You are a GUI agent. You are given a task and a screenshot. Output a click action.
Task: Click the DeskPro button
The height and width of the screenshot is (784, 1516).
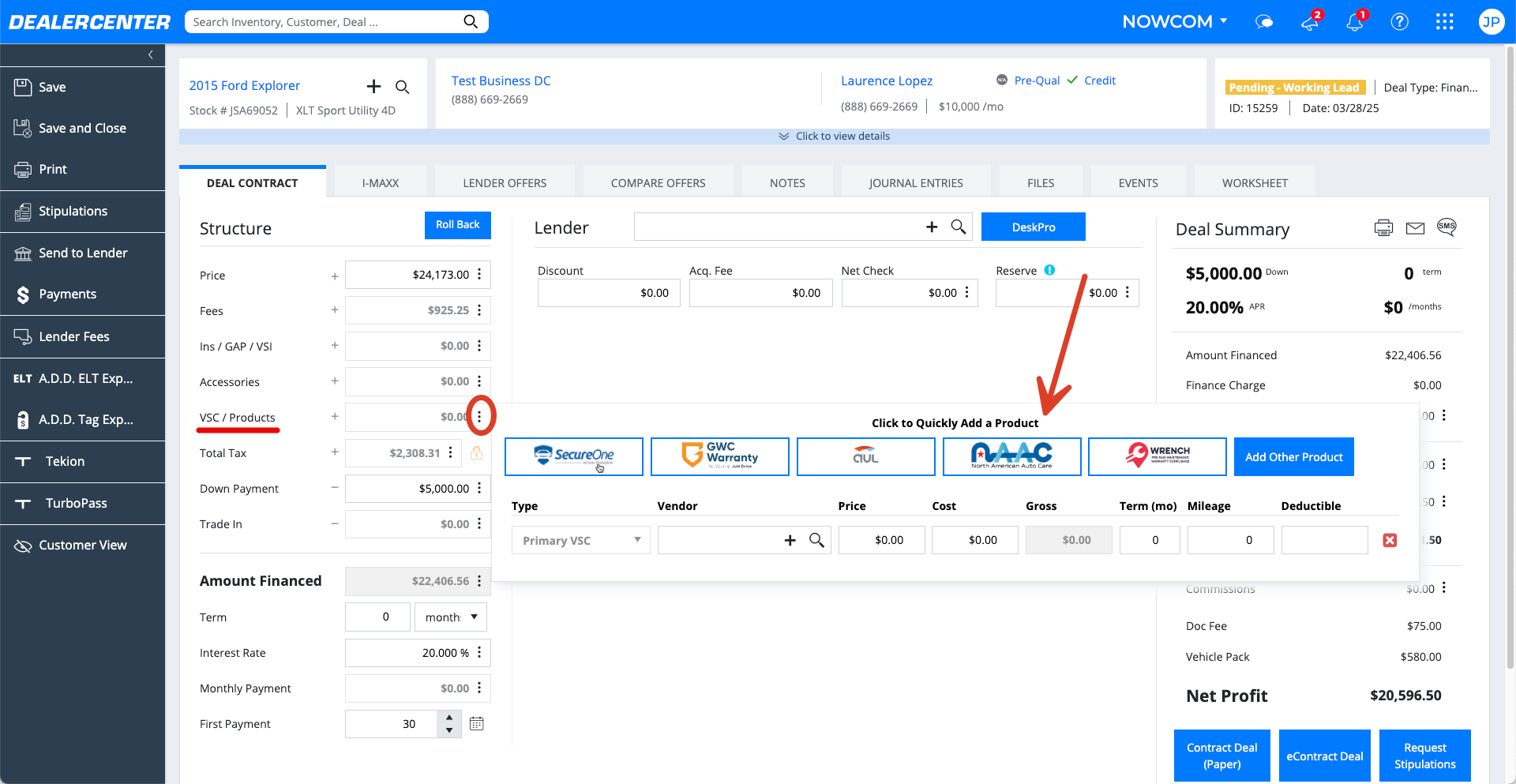(1034, 227)
